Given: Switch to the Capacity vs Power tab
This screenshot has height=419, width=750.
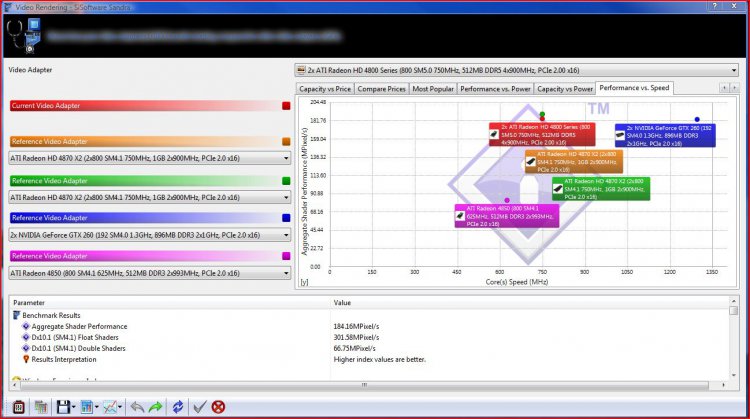Looking at the screenshot, I should [x=565, y=89].
